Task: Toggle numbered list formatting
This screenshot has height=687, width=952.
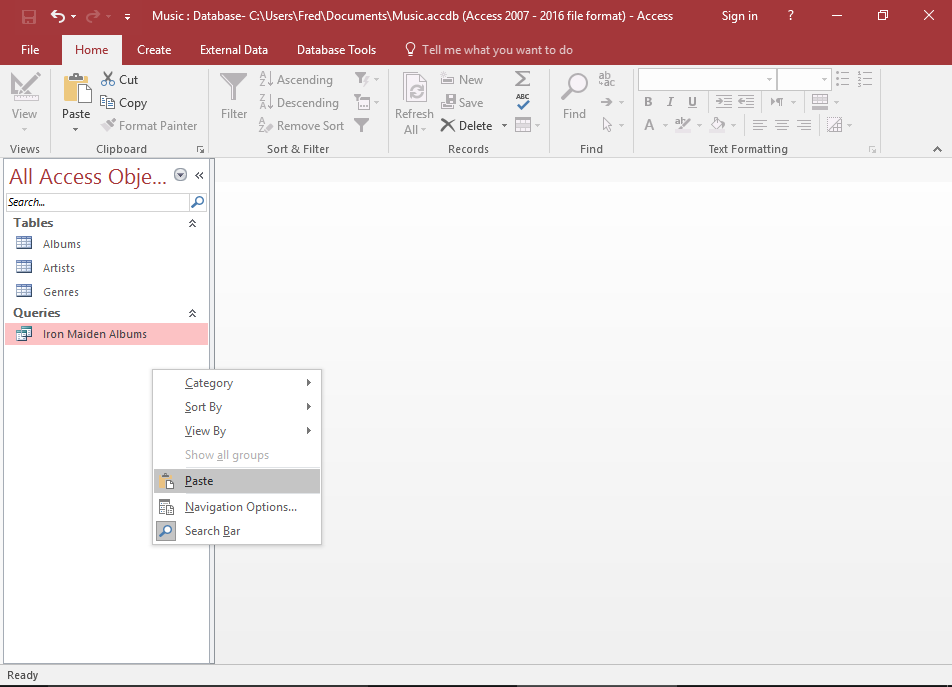Action: 865,79
